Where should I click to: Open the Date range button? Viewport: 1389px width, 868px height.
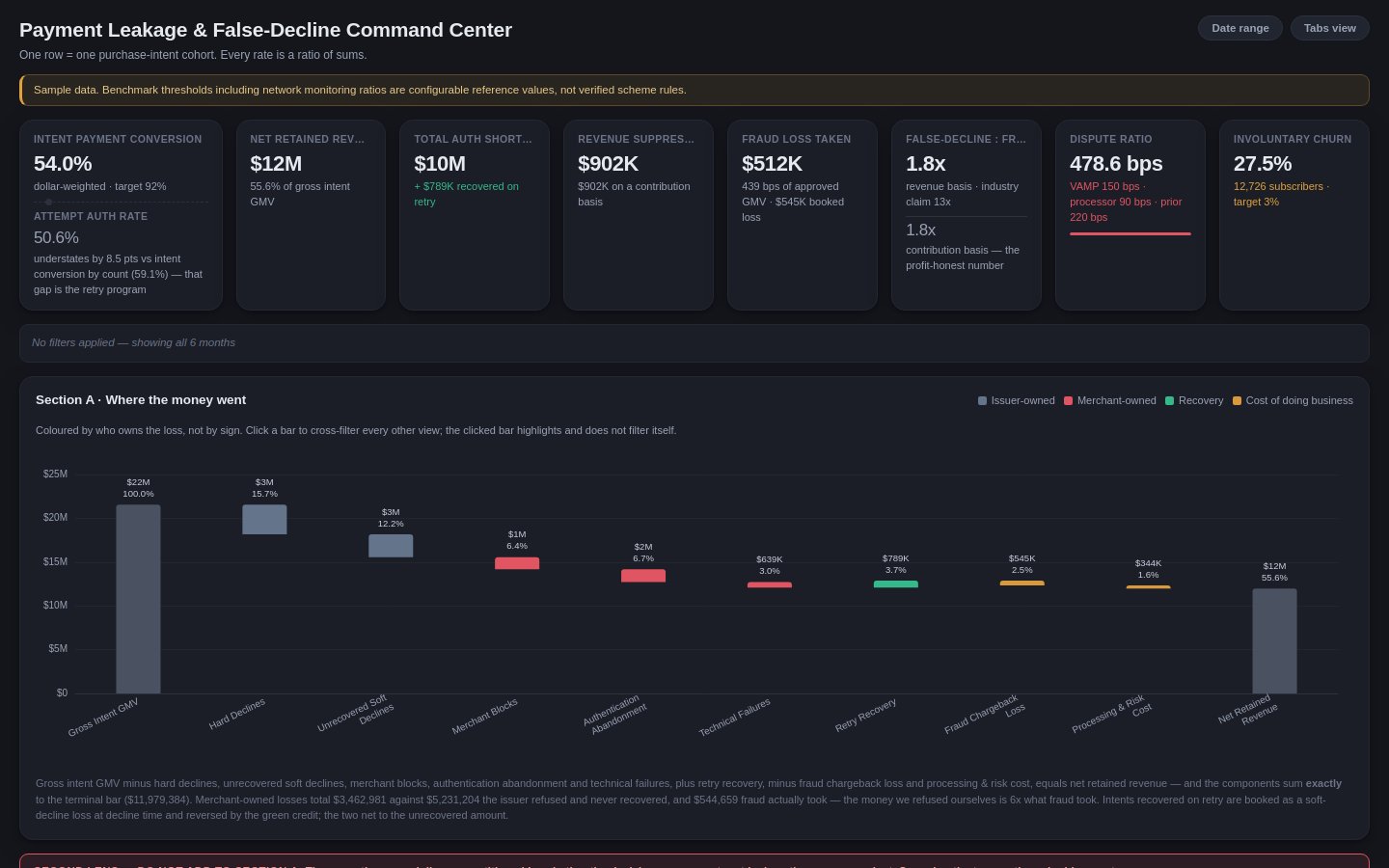point(1239,28)
